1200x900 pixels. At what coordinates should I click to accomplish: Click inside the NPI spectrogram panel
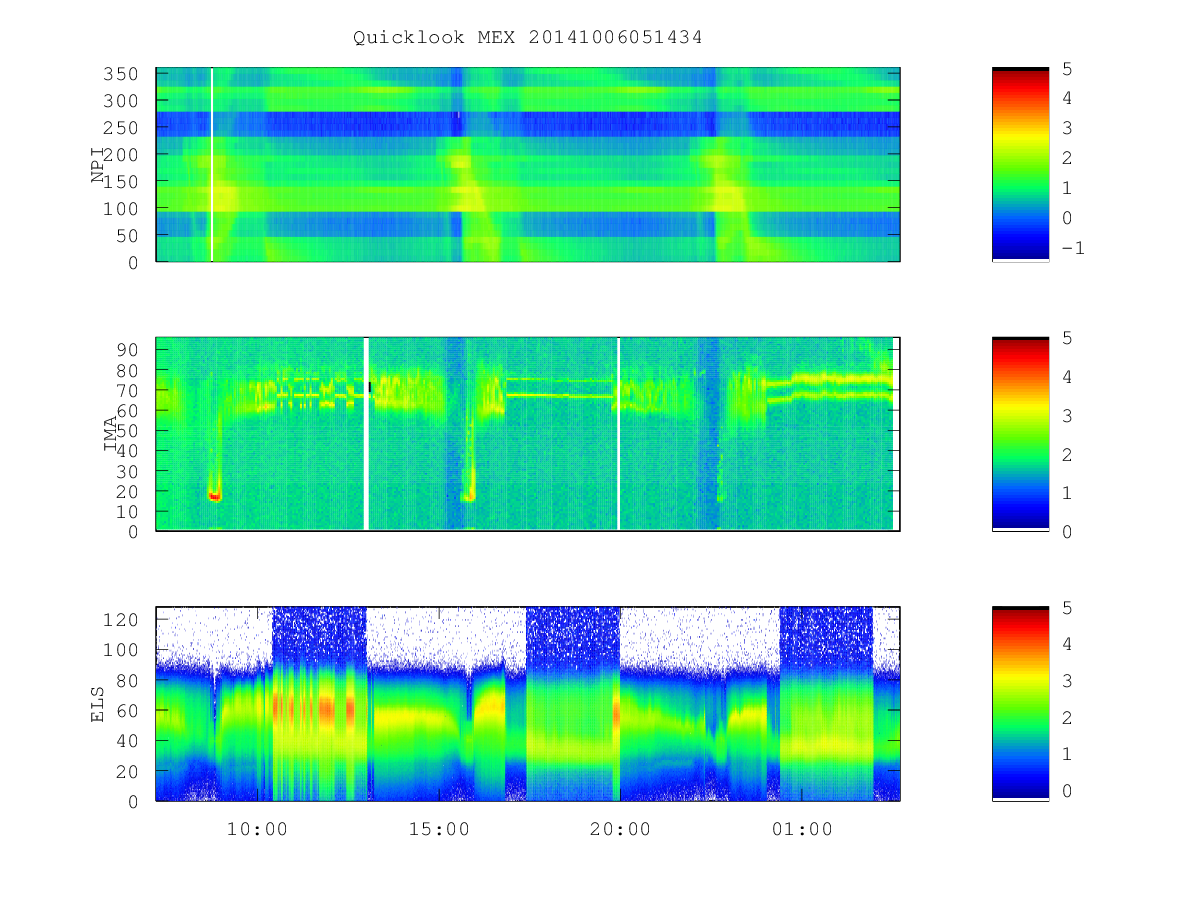coord(528,164)
